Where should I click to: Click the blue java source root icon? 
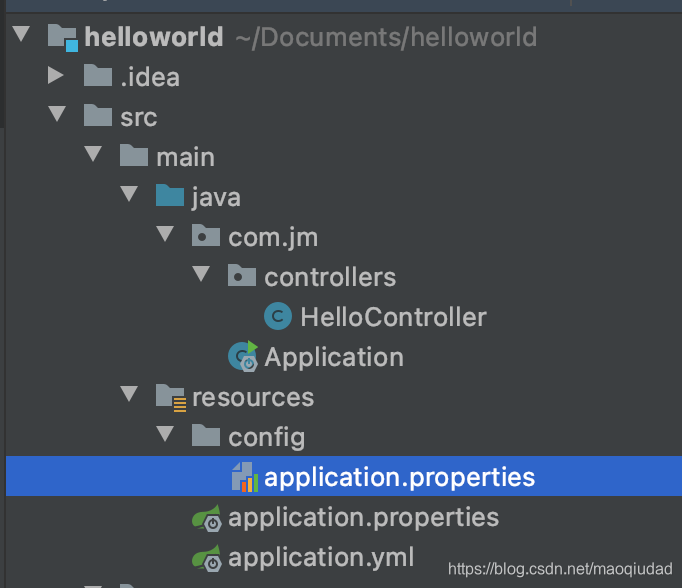[170, 195]
